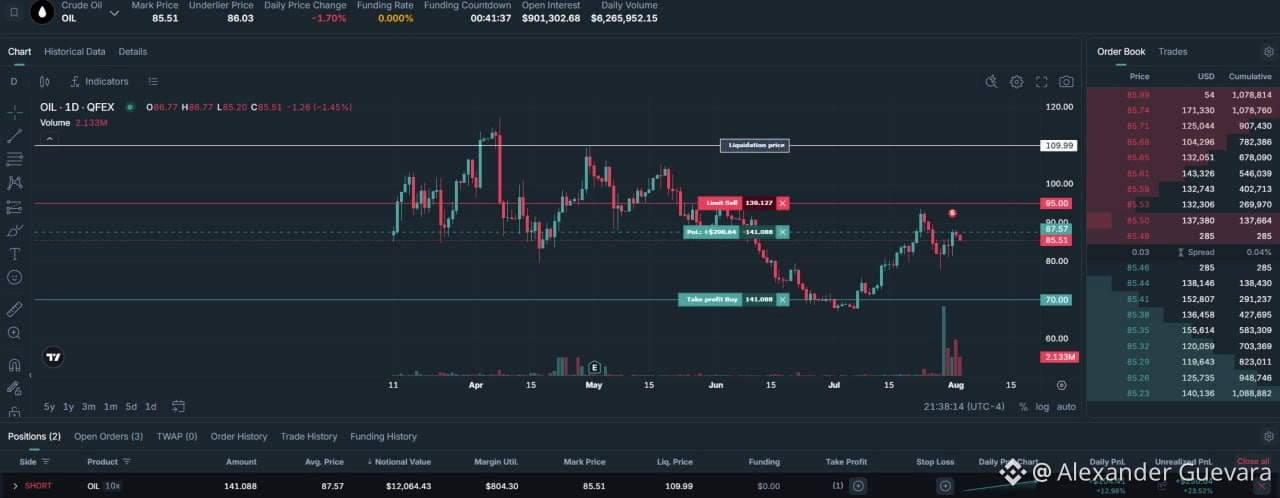Expand the Crude Oil market selector
1280x498 pixels.
[114, 12]
